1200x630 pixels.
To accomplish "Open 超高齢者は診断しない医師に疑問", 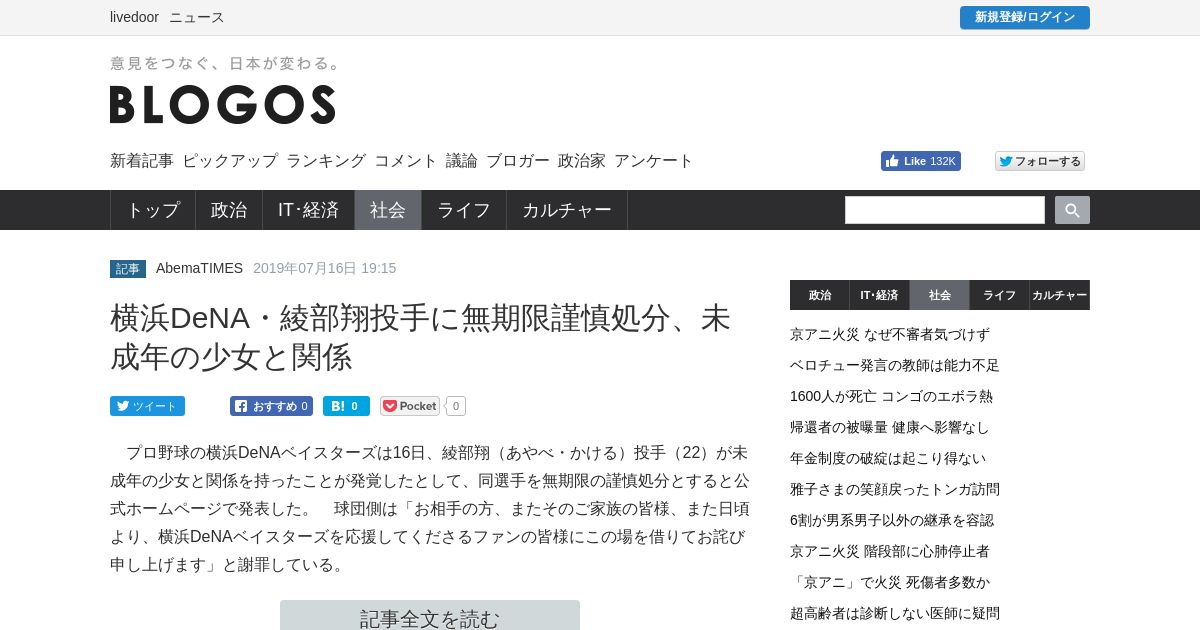I will coord(895,613).
